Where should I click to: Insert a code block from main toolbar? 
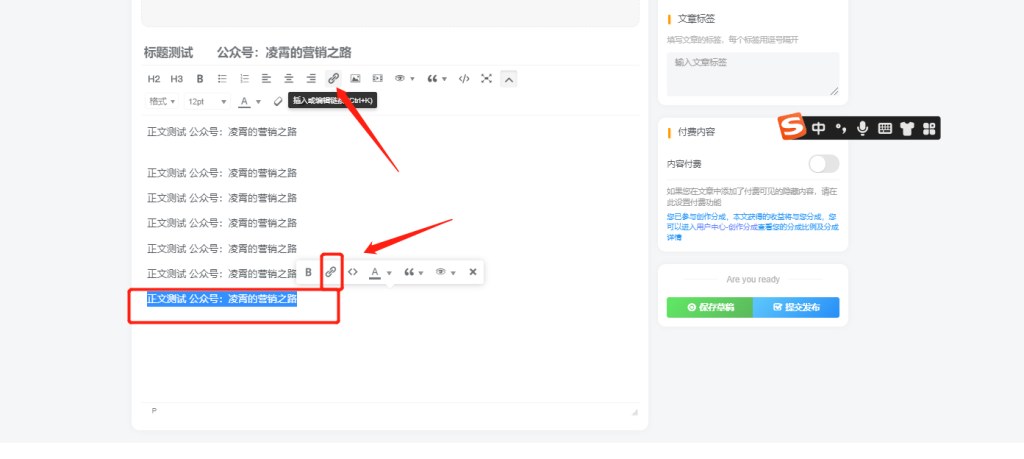point(464,79)
